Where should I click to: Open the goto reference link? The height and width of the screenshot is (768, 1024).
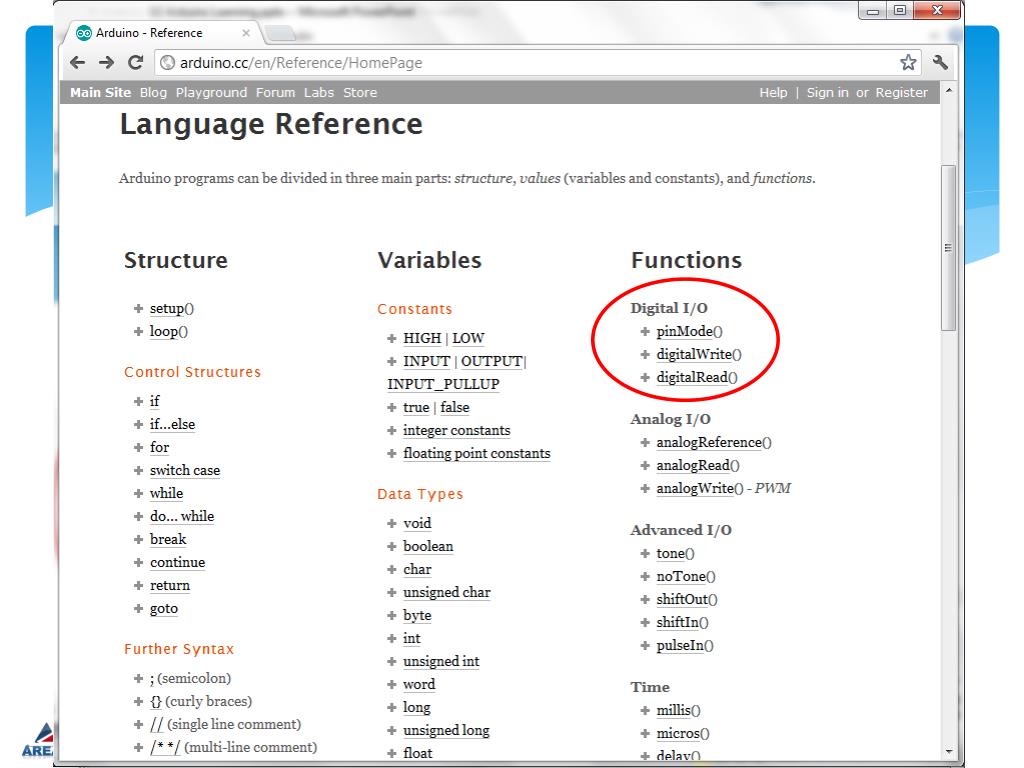[x=164, y=609]
